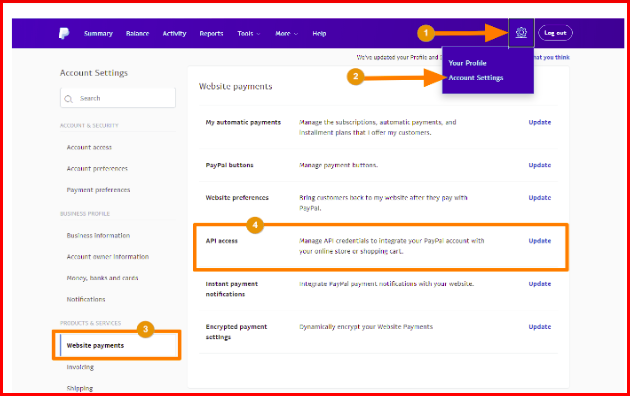Click the 'API access' row label
This screenshot has width=630, height=397.
point(222,241)
